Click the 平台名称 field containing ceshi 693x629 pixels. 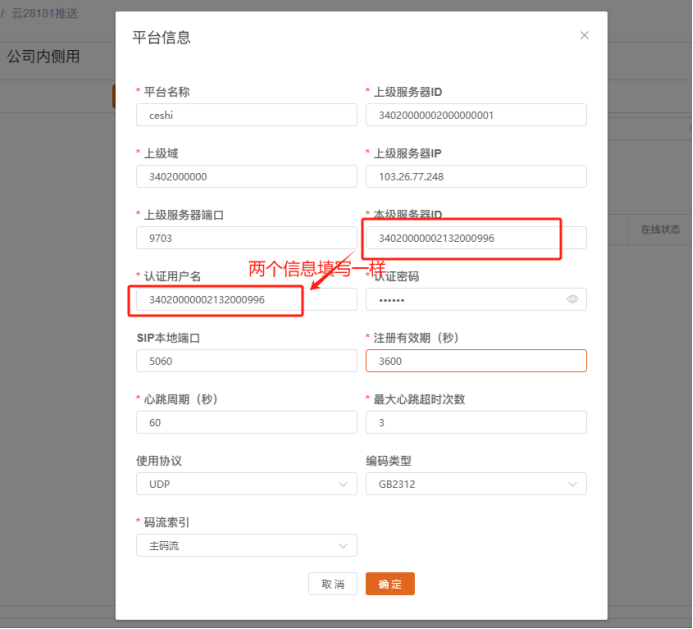point(247,115)
